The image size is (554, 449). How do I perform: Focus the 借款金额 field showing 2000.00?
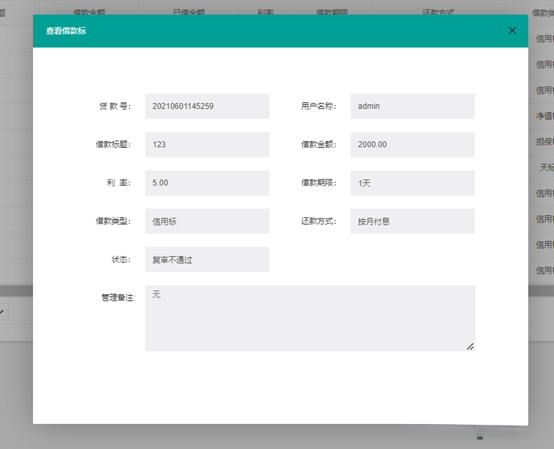click(x=412, y=144)
